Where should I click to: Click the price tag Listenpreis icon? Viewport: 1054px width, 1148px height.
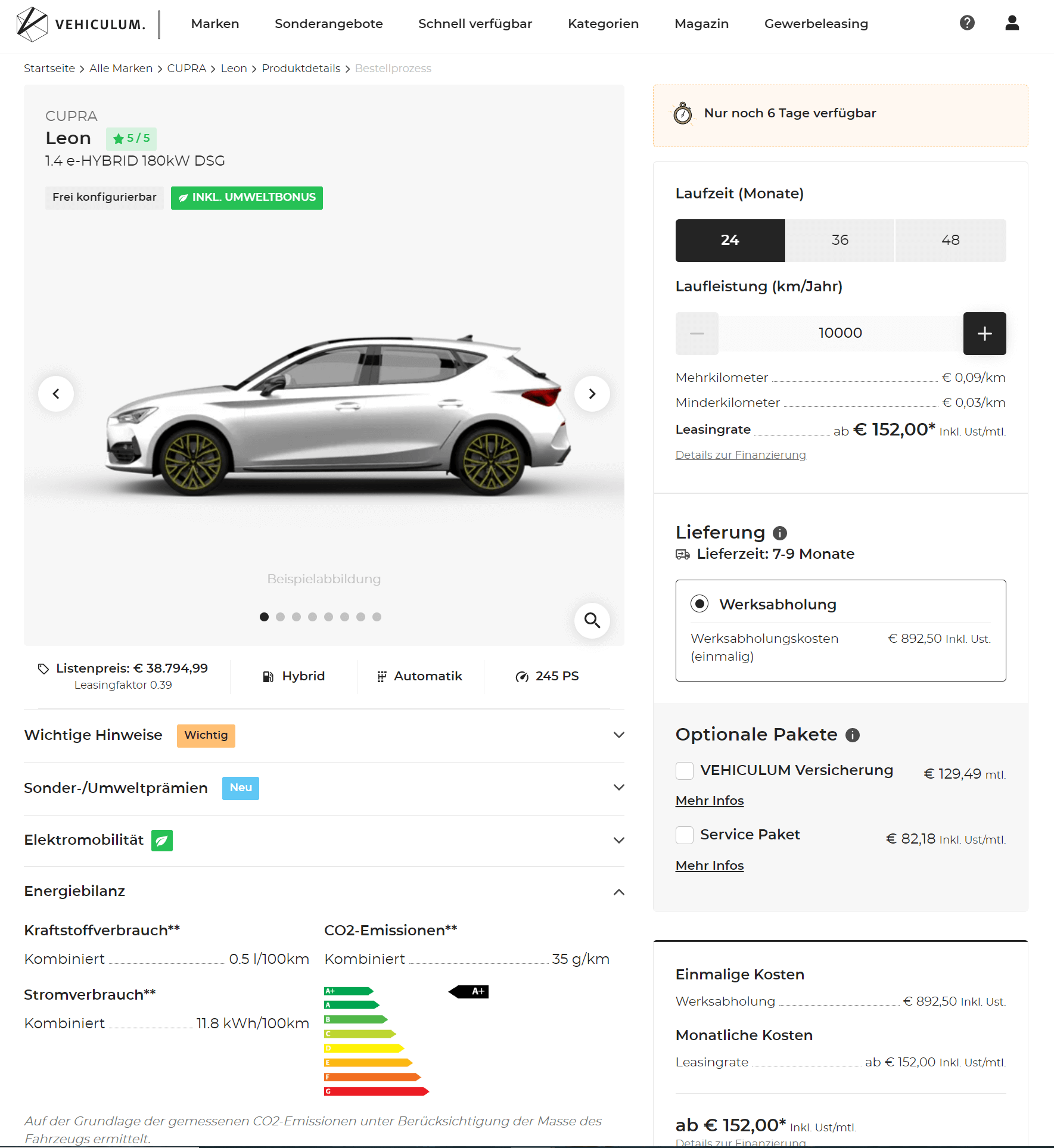[43, 669]
